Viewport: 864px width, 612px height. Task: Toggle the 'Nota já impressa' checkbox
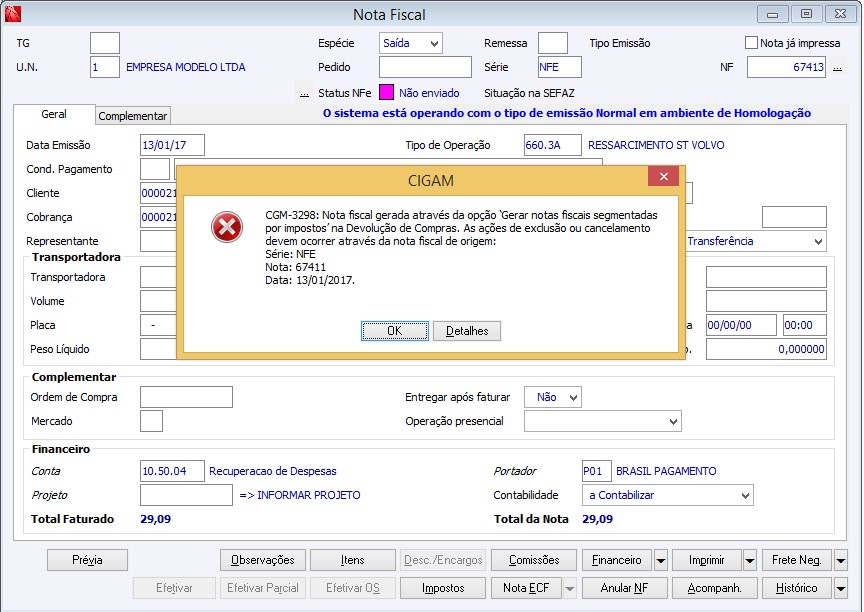point(751,43)
